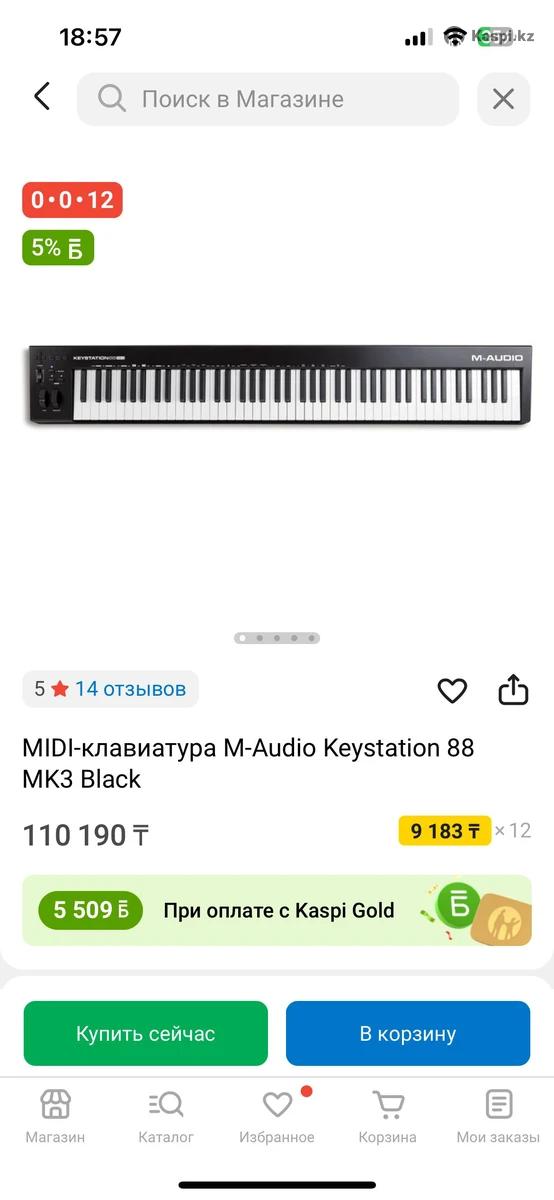The image size is (554, 1200).
Task: Open the Kaspi Gold bonus banner
Action: 277,911
